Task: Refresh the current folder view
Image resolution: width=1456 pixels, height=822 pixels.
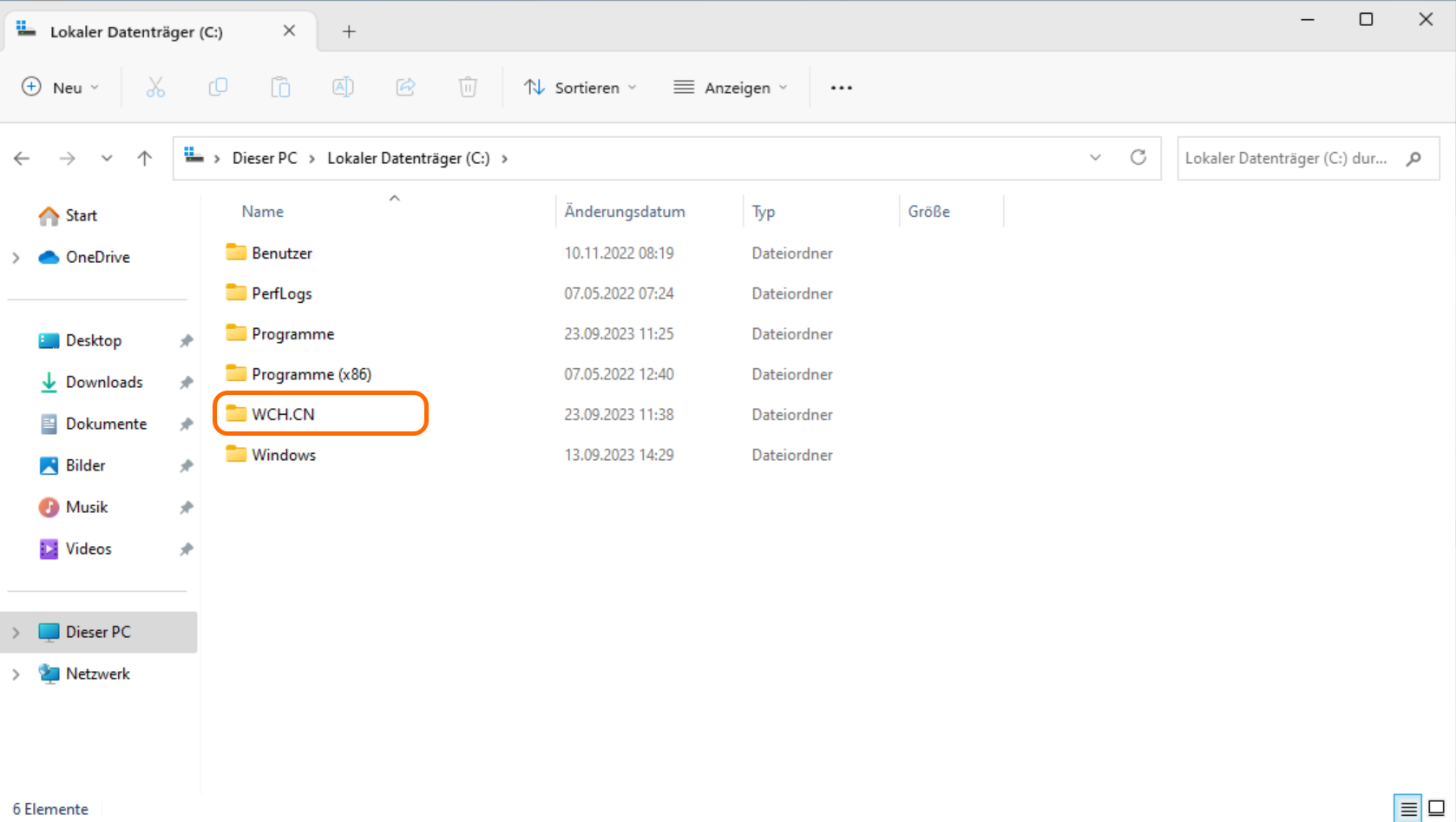Action: (1138, 158)
